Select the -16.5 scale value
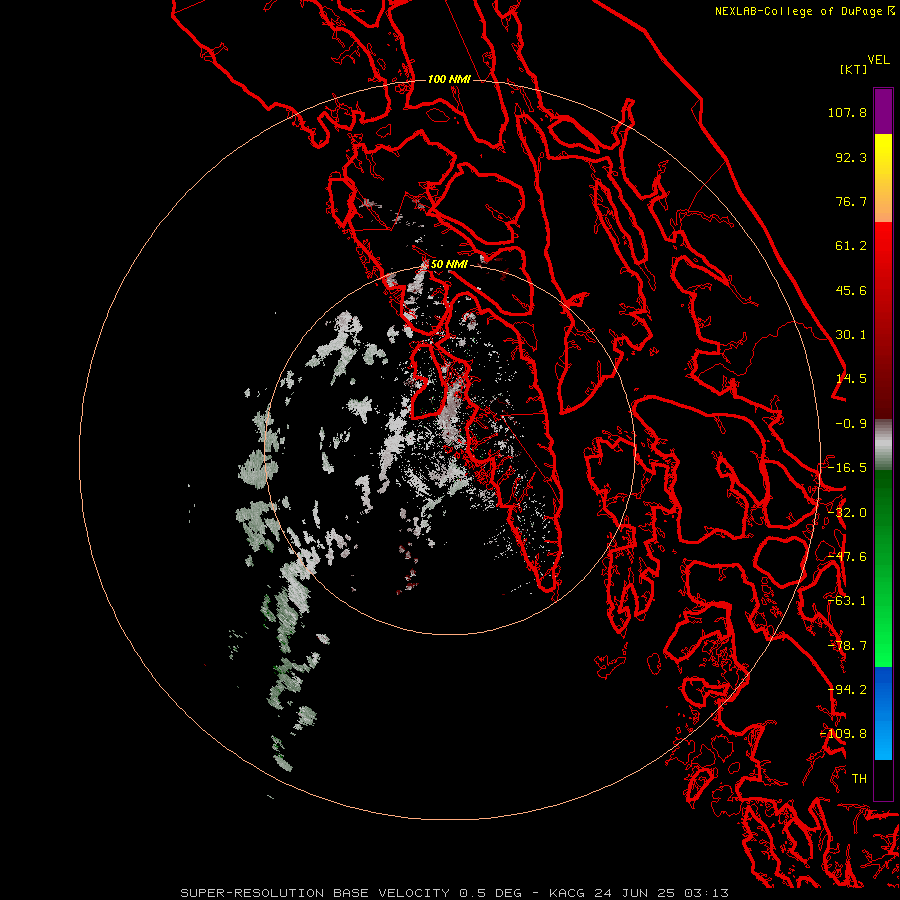 [847, 468]
